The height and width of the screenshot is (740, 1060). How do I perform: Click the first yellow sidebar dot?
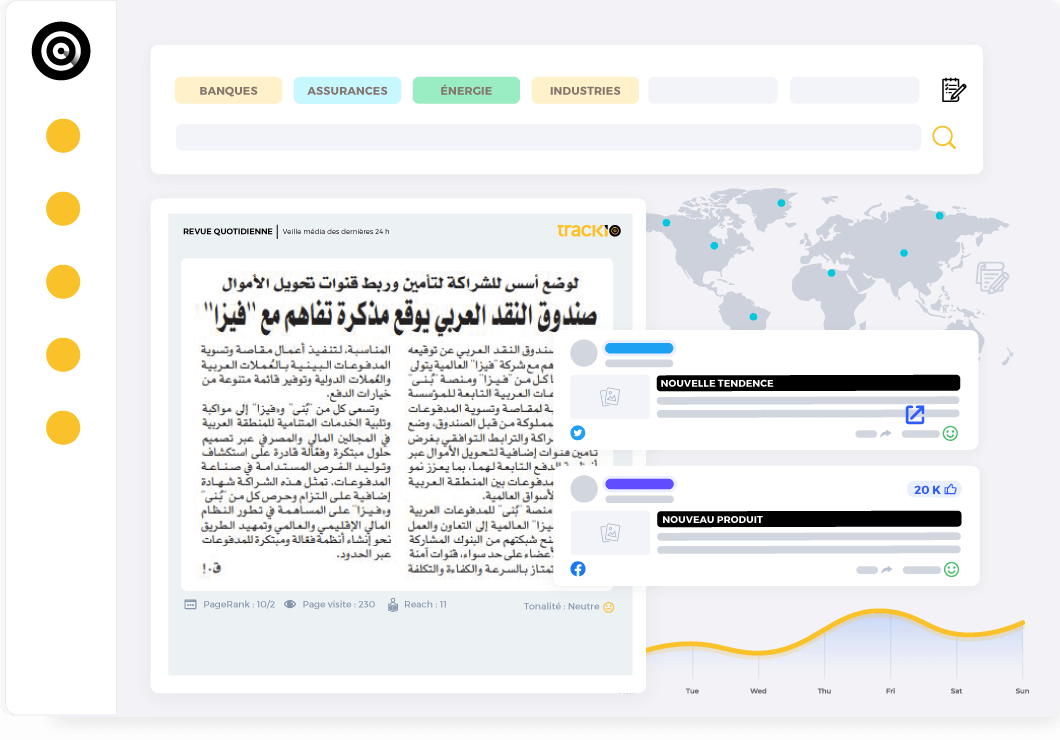63,136
